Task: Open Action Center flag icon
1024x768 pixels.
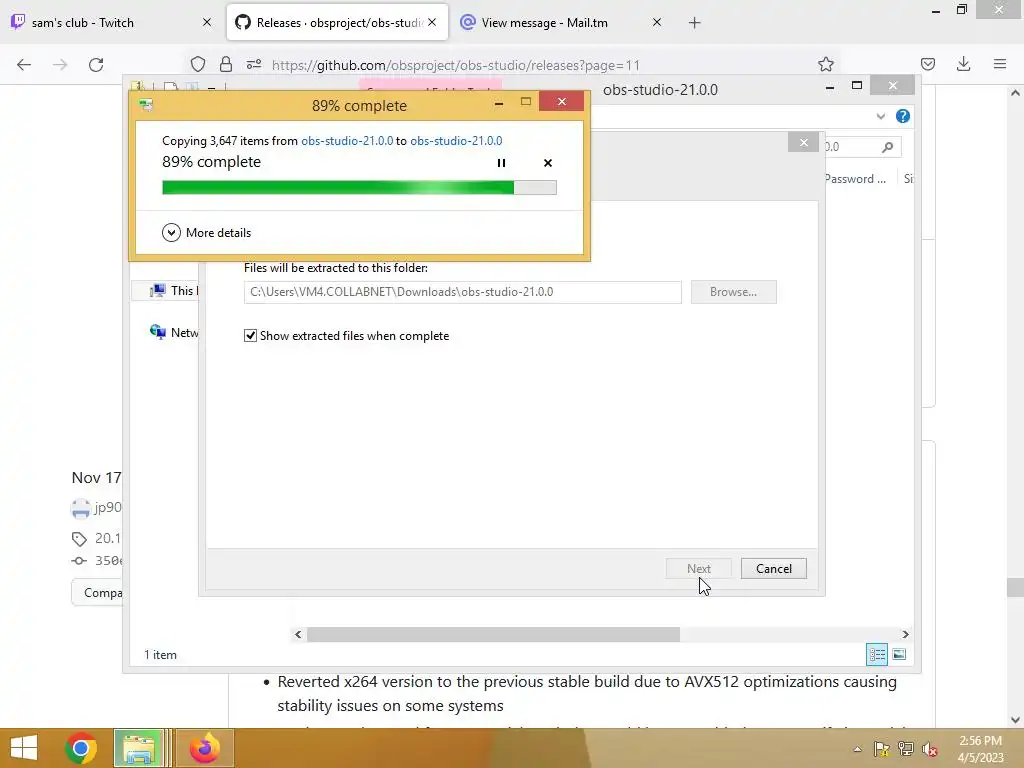Action: [x=882, y=749]
